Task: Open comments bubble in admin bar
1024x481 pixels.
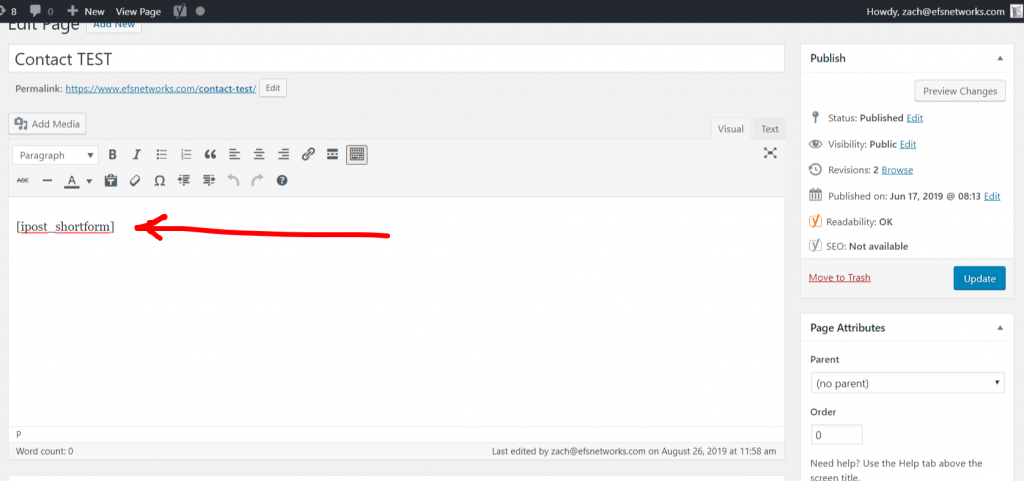Action: 41,11
